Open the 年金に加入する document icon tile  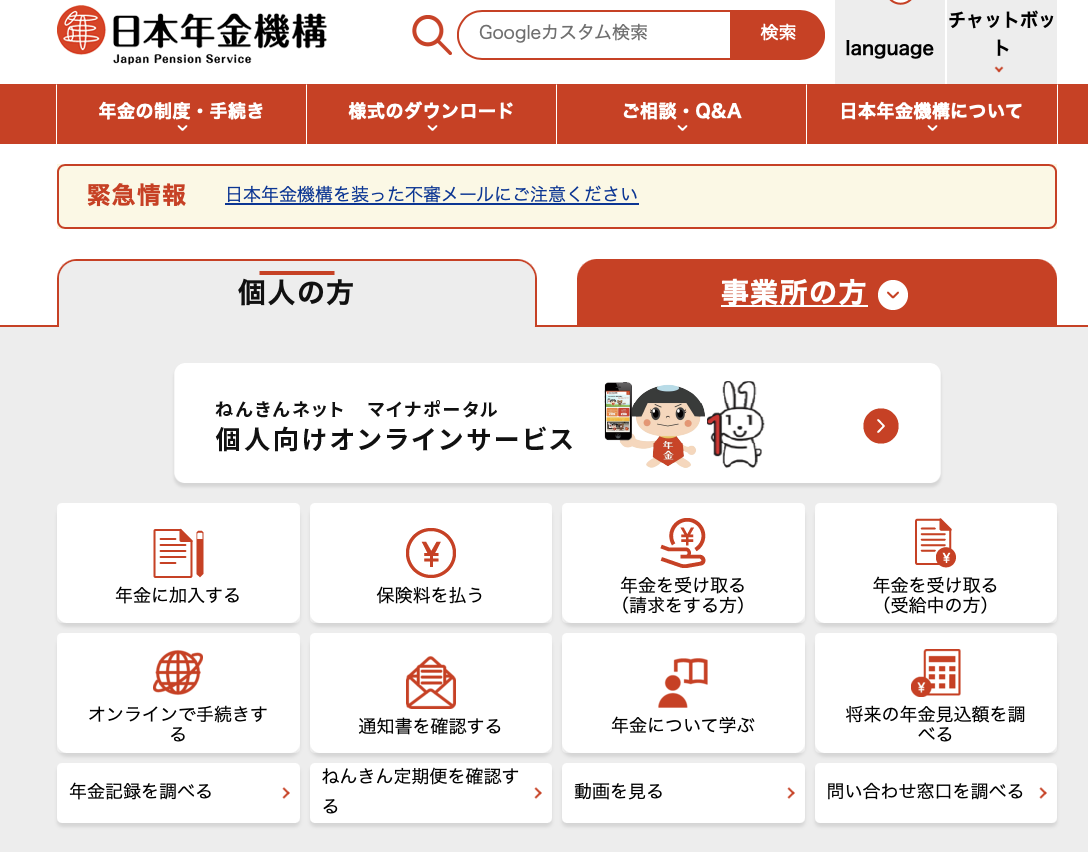(178, 553)
